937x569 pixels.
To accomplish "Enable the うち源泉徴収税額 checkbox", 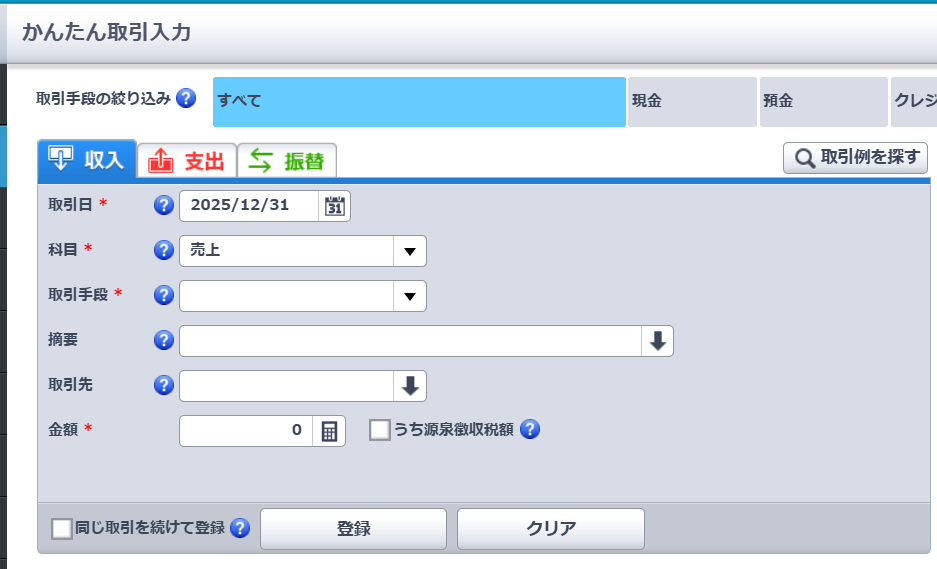I will (380, 430).
